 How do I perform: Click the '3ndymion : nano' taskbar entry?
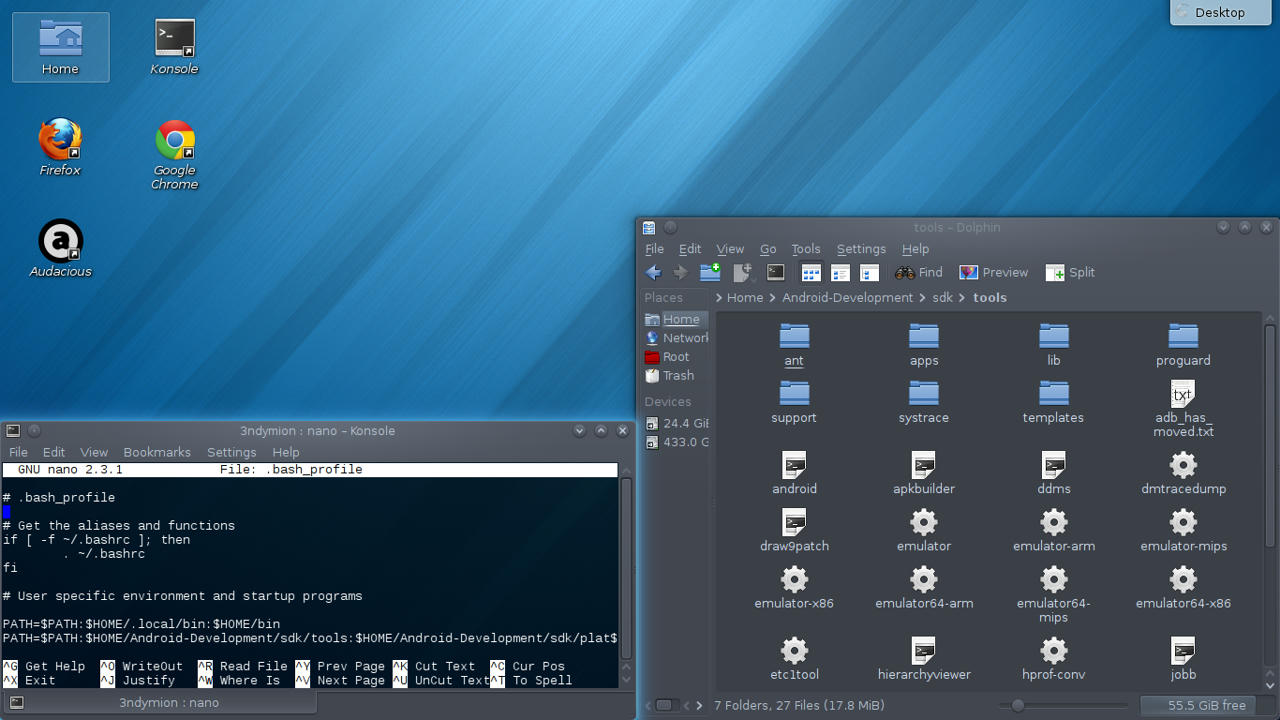[159, 702]
